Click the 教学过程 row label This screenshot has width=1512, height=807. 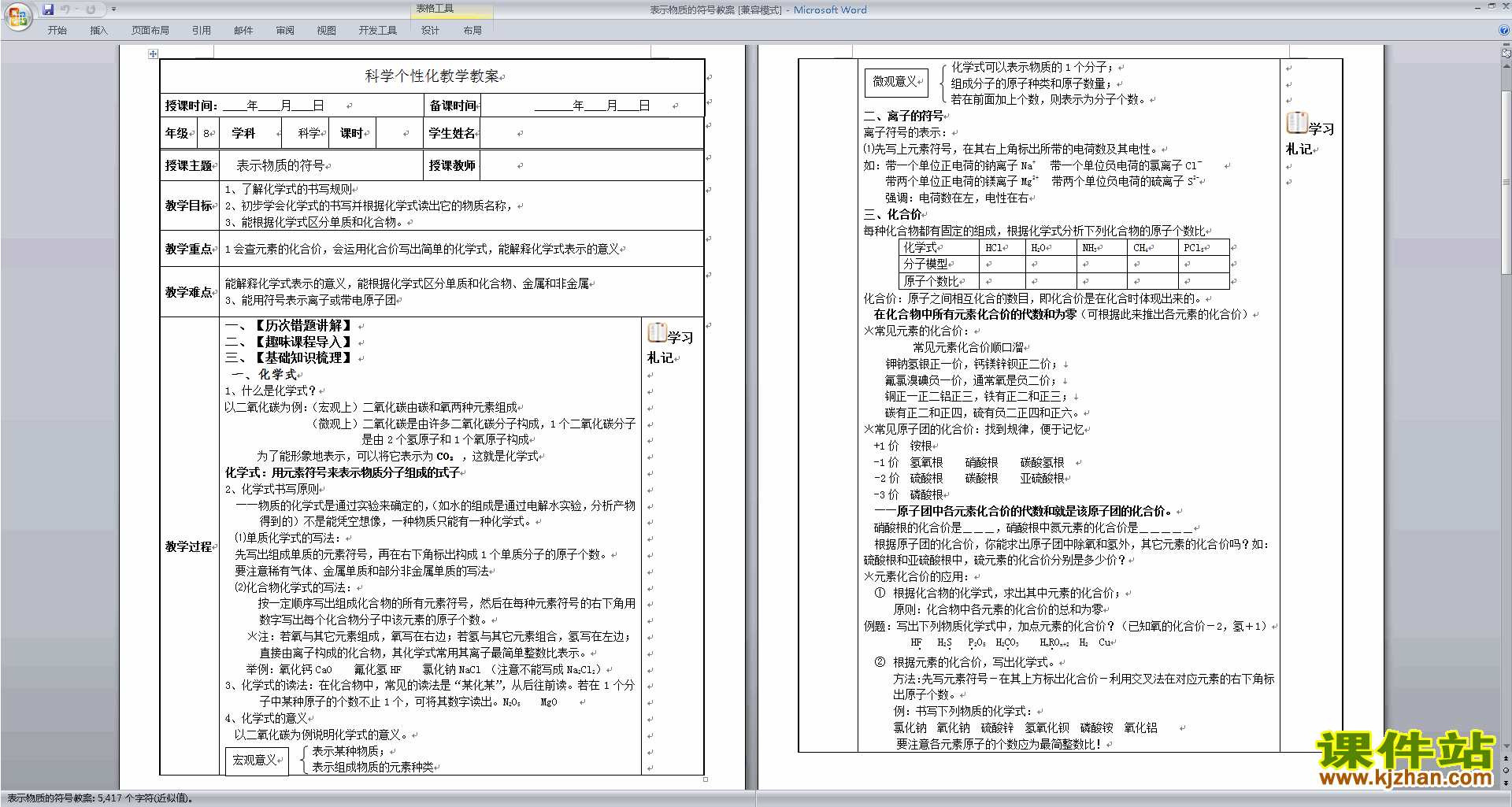coord(189,546)
